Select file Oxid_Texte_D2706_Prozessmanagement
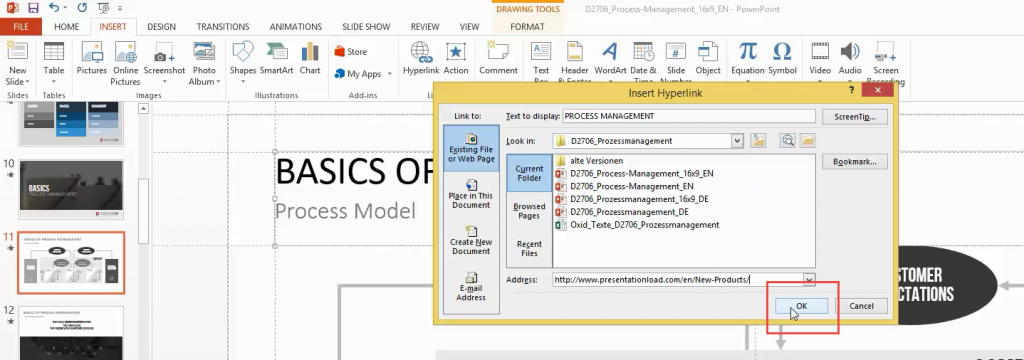Viewport: 1024px width, 360px height. (637, 225)
